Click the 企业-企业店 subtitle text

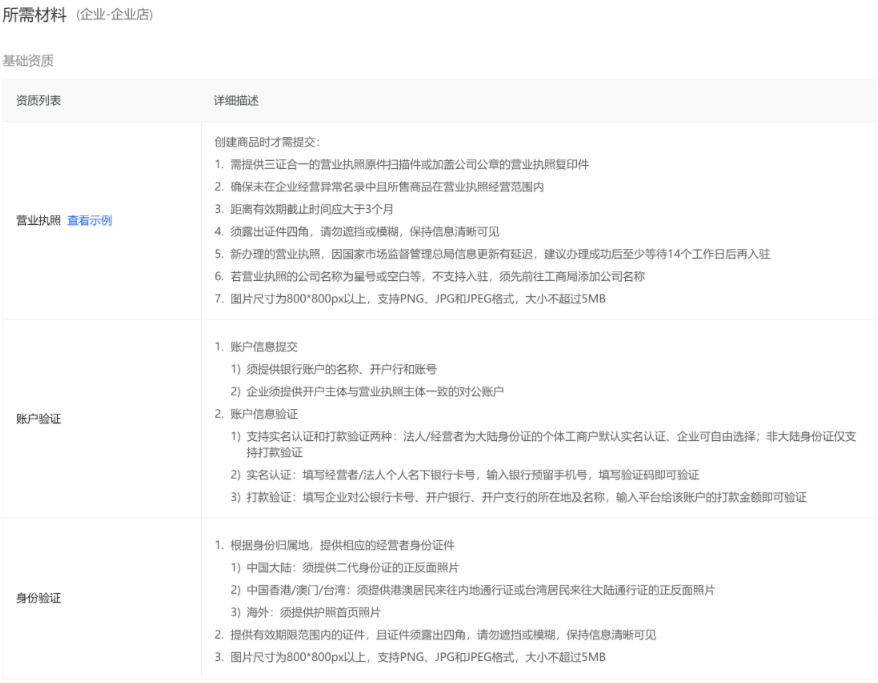click(x=110, y=15)
